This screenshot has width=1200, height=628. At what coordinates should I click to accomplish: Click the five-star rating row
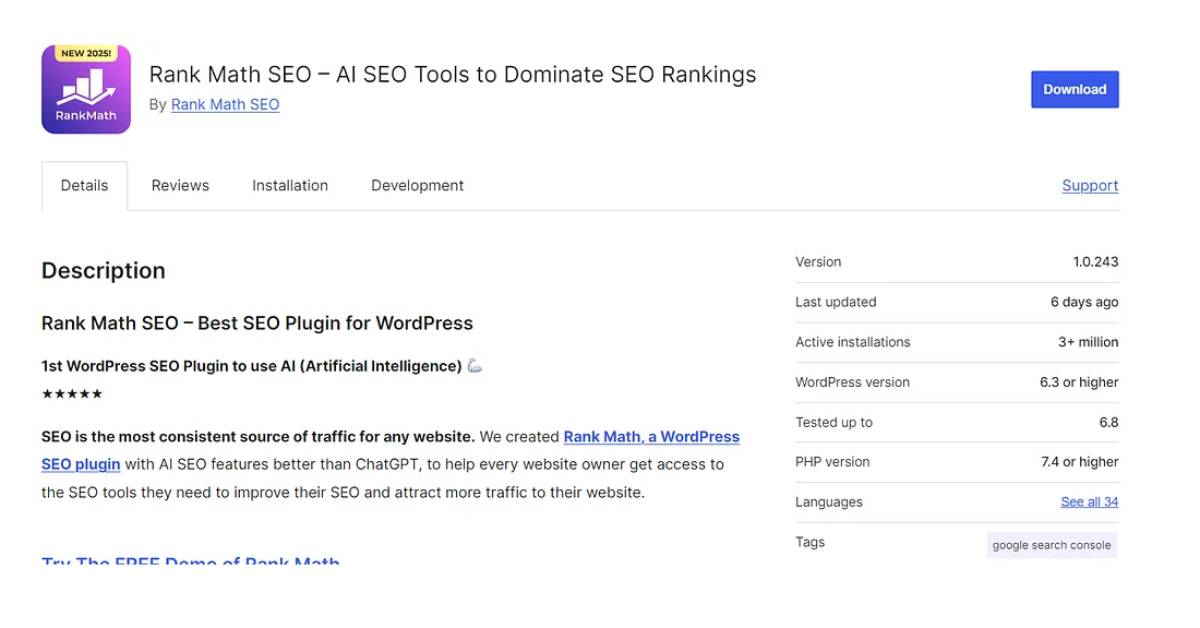coord(72,394)
